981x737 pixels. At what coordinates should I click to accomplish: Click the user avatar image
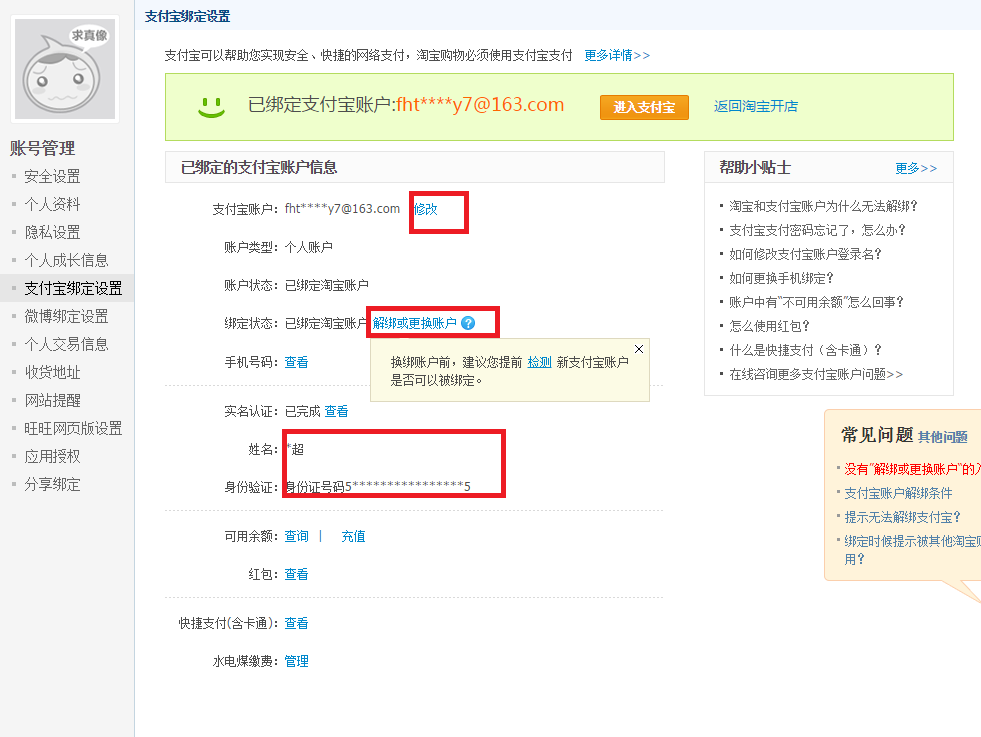(x=65, y=69)
